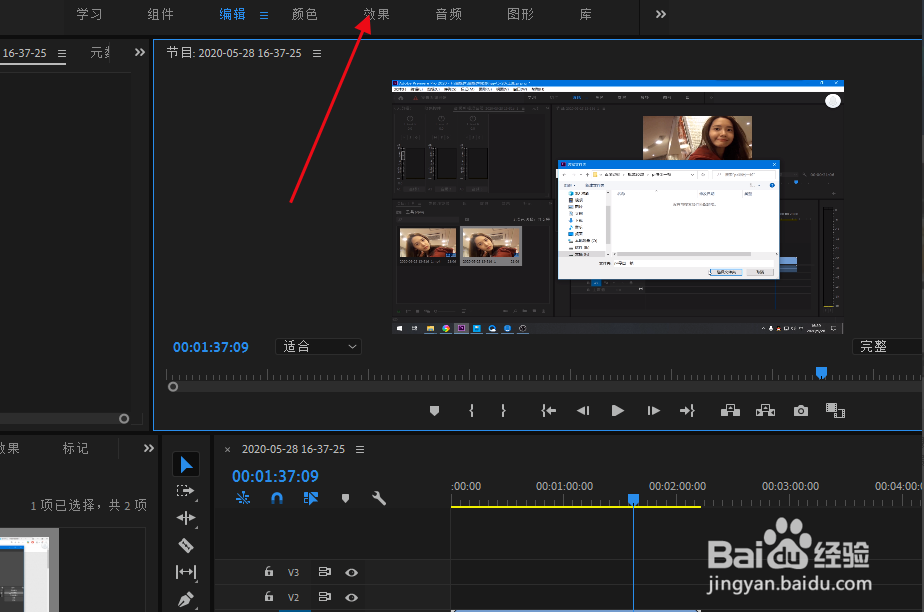Image resolution: width=924 pixels, height=612 pixels.
Task: Open the playback resolution dropdown 完整
Action: point(886,346)
